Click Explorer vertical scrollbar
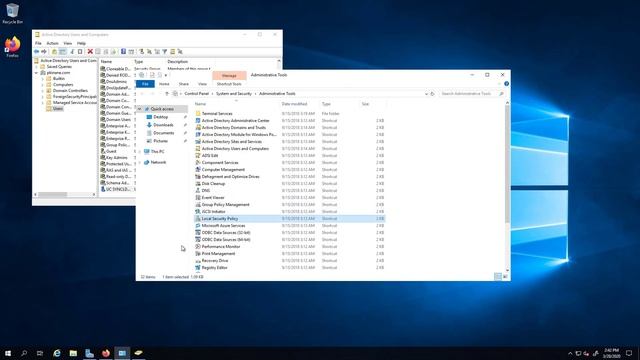 507,163
